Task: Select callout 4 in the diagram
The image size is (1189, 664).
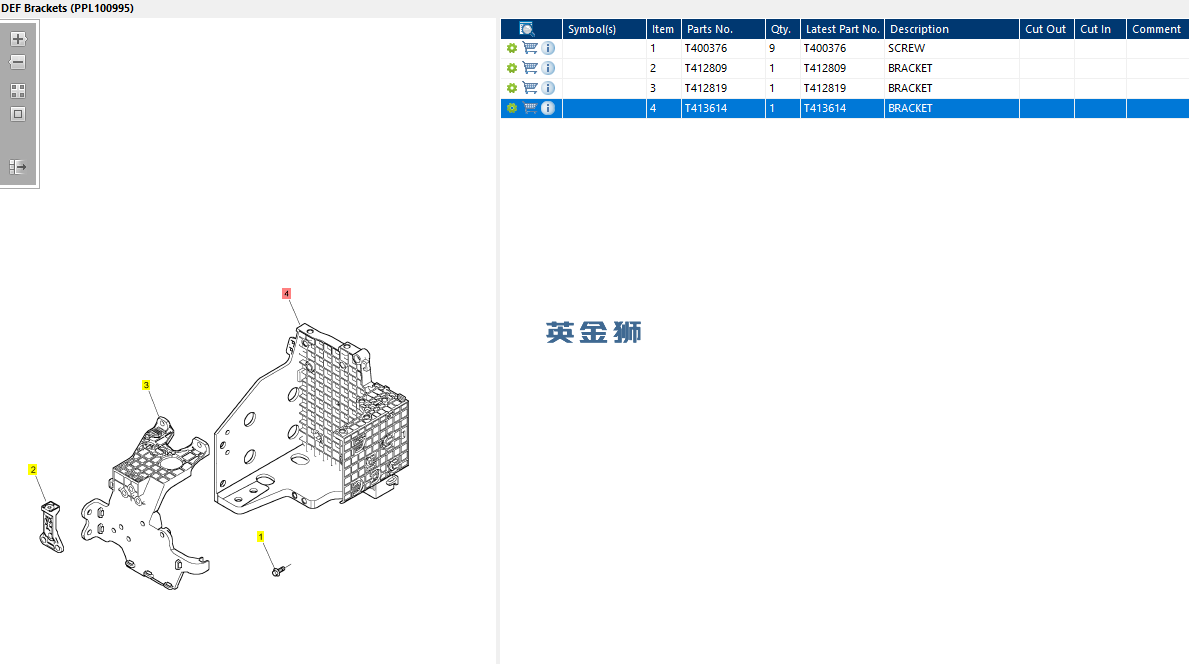Action: pyautogui.click(x=286, y=293)
